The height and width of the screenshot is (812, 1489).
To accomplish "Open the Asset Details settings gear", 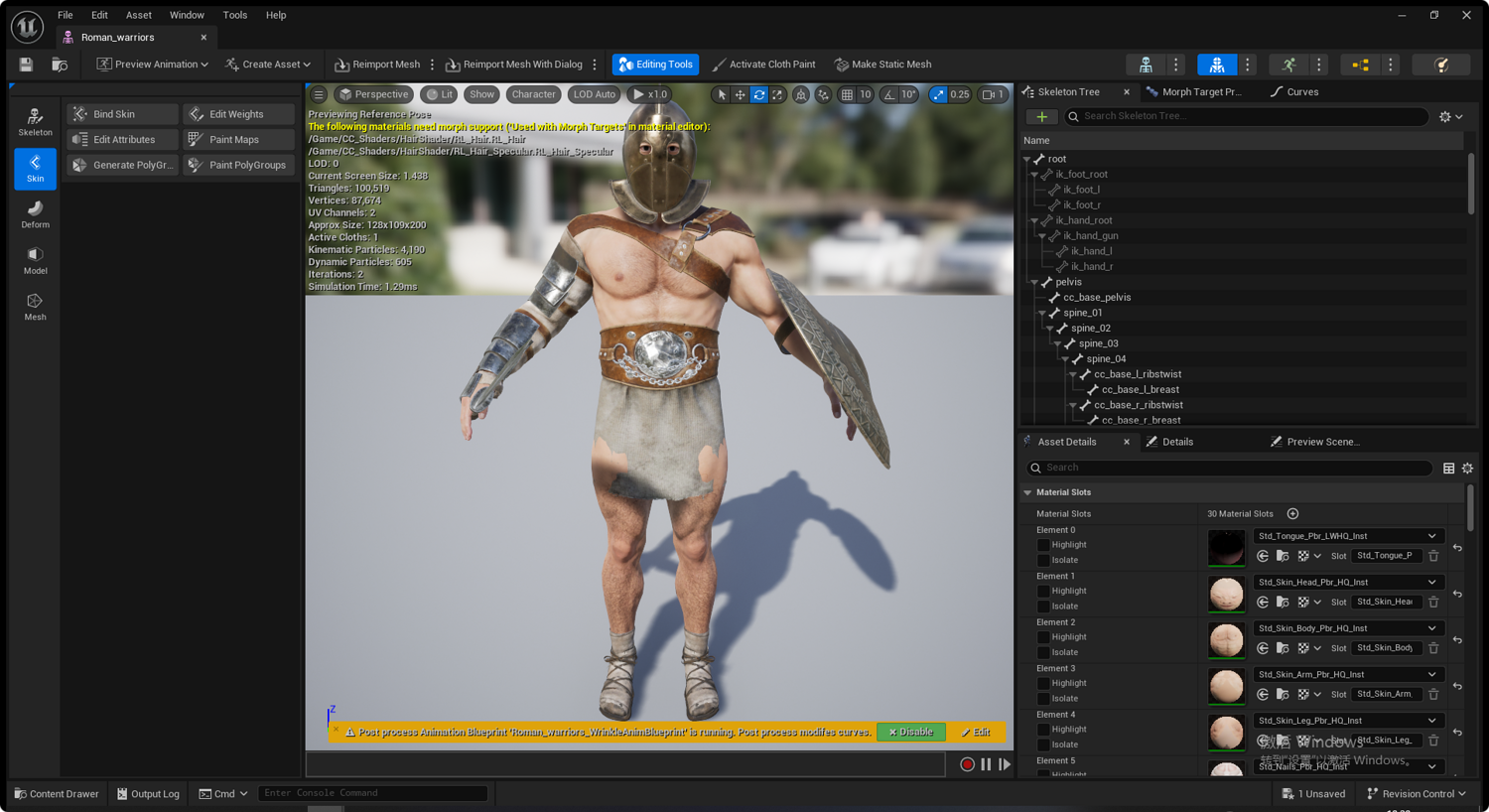I will pyautogui.click(x=1467, y=468).
